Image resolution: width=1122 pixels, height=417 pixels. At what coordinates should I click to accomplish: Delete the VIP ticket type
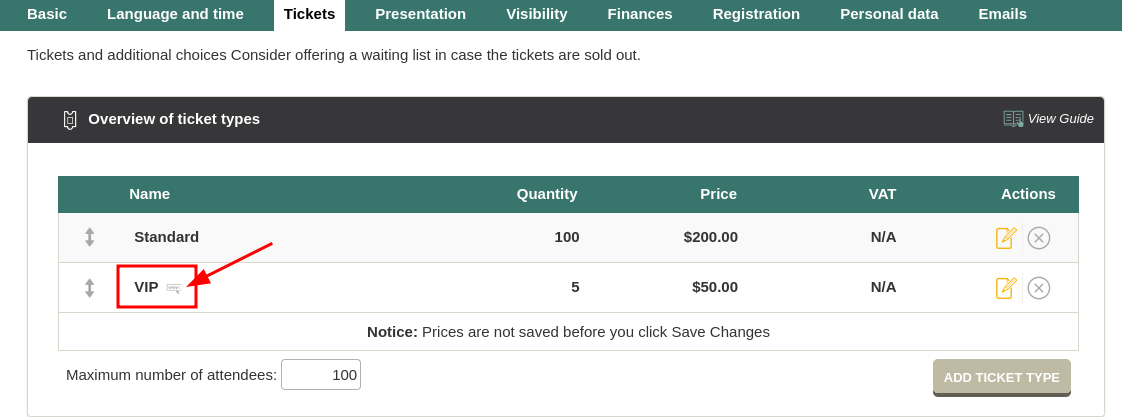point(1039,288)
